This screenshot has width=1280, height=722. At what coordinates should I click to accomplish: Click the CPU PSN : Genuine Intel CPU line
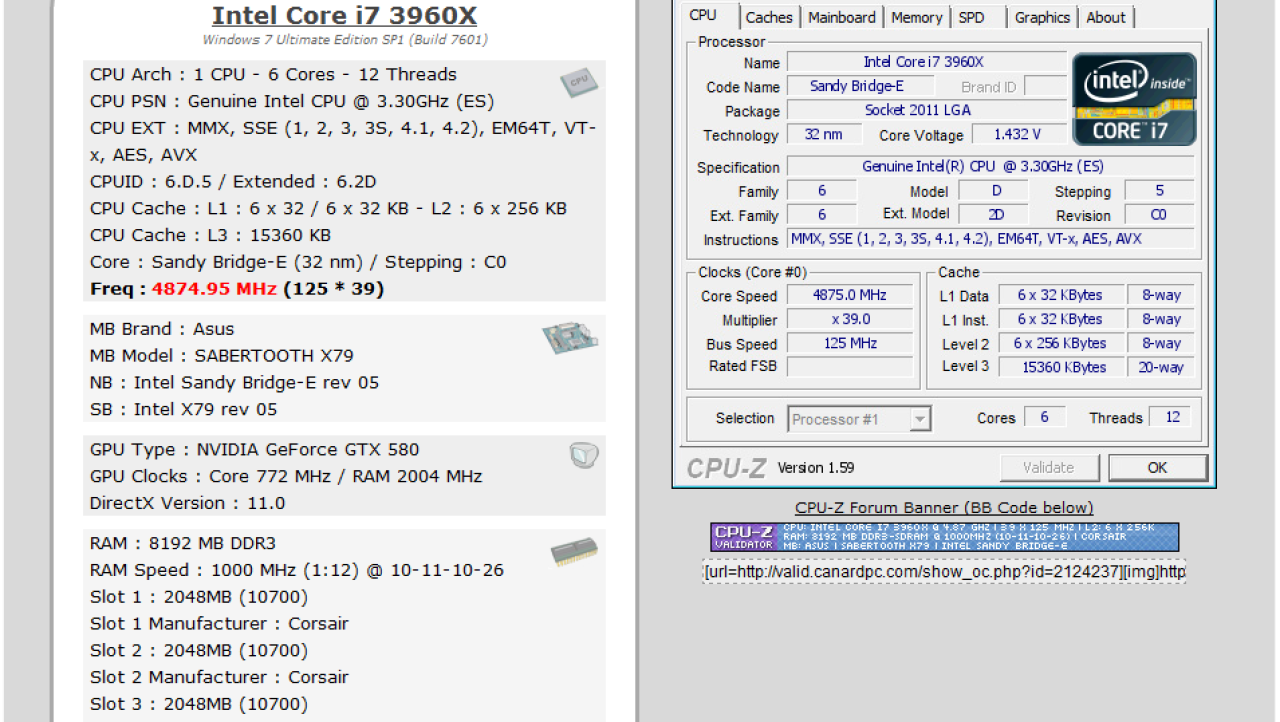point(292,101)
